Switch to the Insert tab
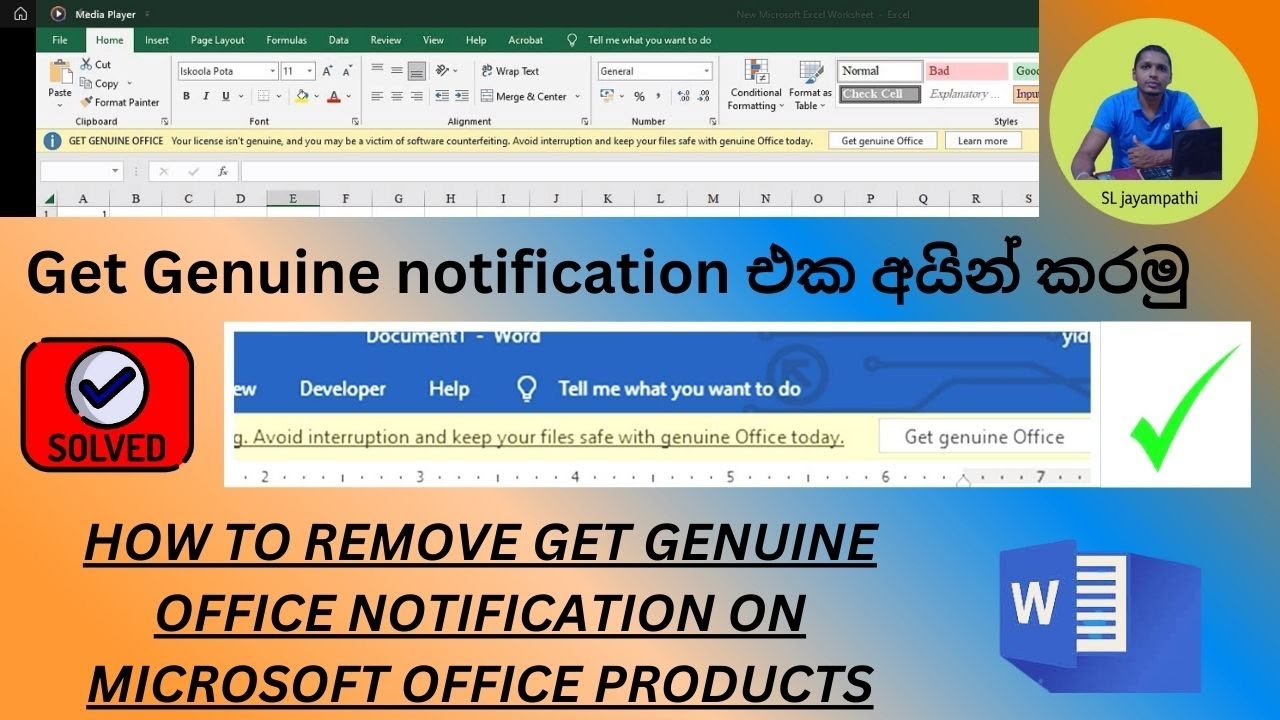The width and height of the screenshot is (1280, 720). [156, 40]
